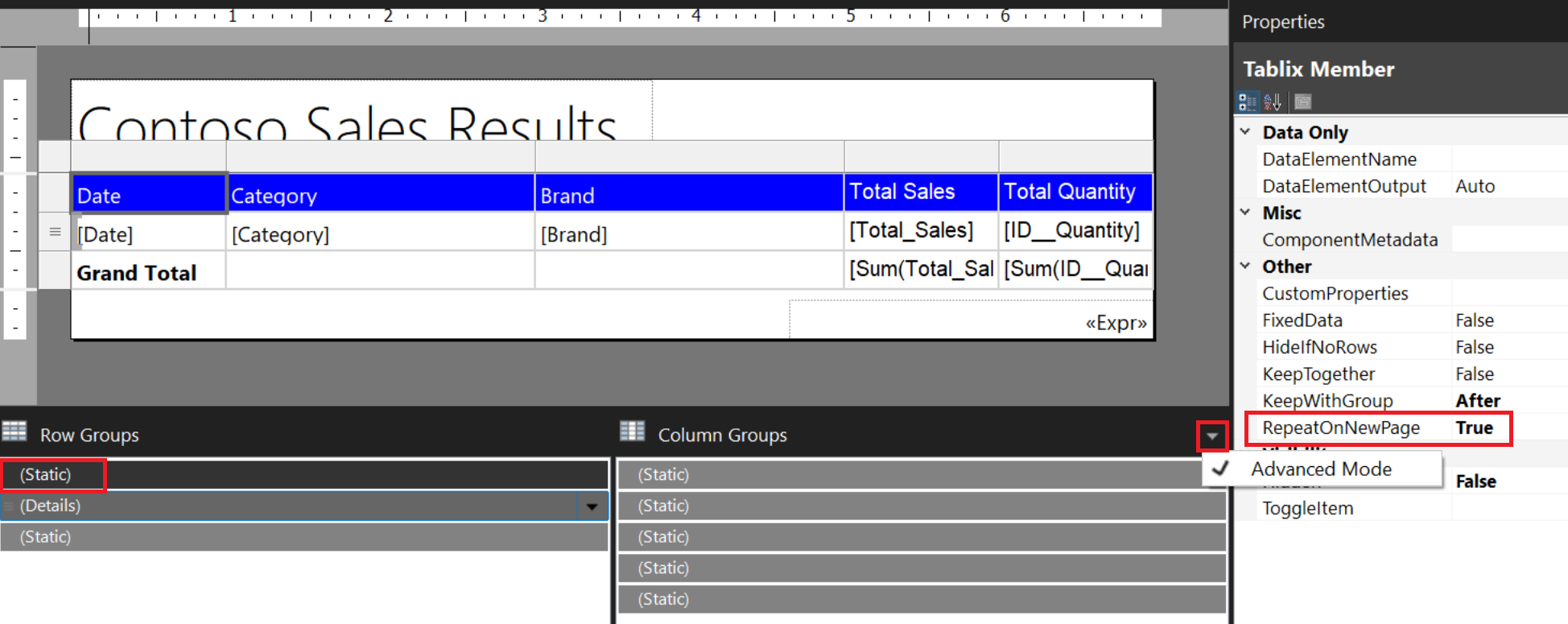Select the Grand Total cell
The width and height of the screenshot is (1568, 624).
tap(149, 271)
